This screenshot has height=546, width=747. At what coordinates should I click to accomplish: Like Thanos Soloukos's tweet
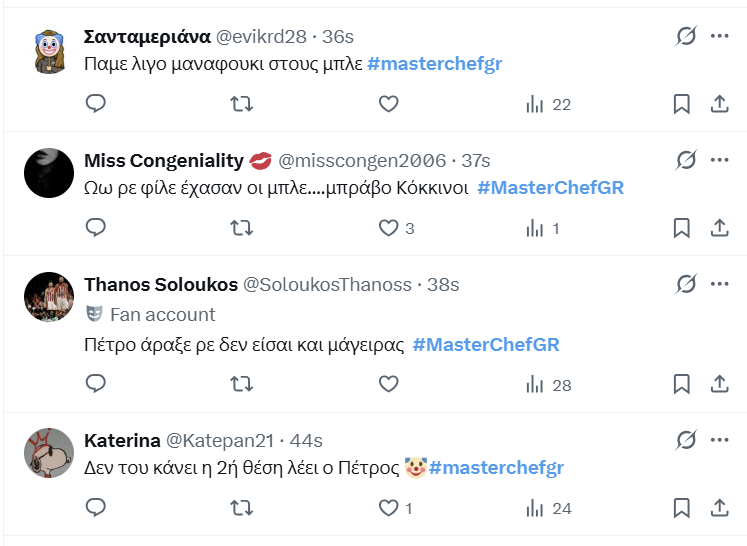coord(388,384)
